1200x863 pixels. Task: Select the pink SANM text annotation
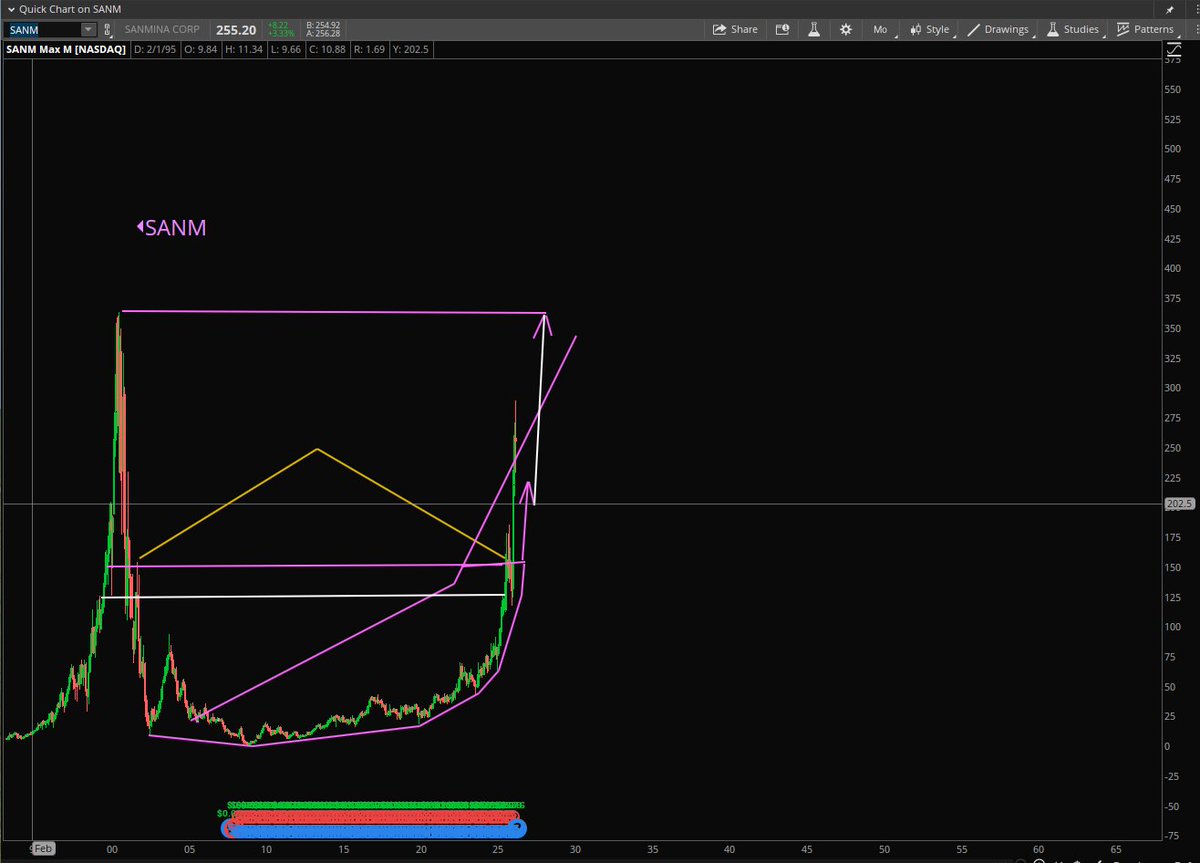172,228
